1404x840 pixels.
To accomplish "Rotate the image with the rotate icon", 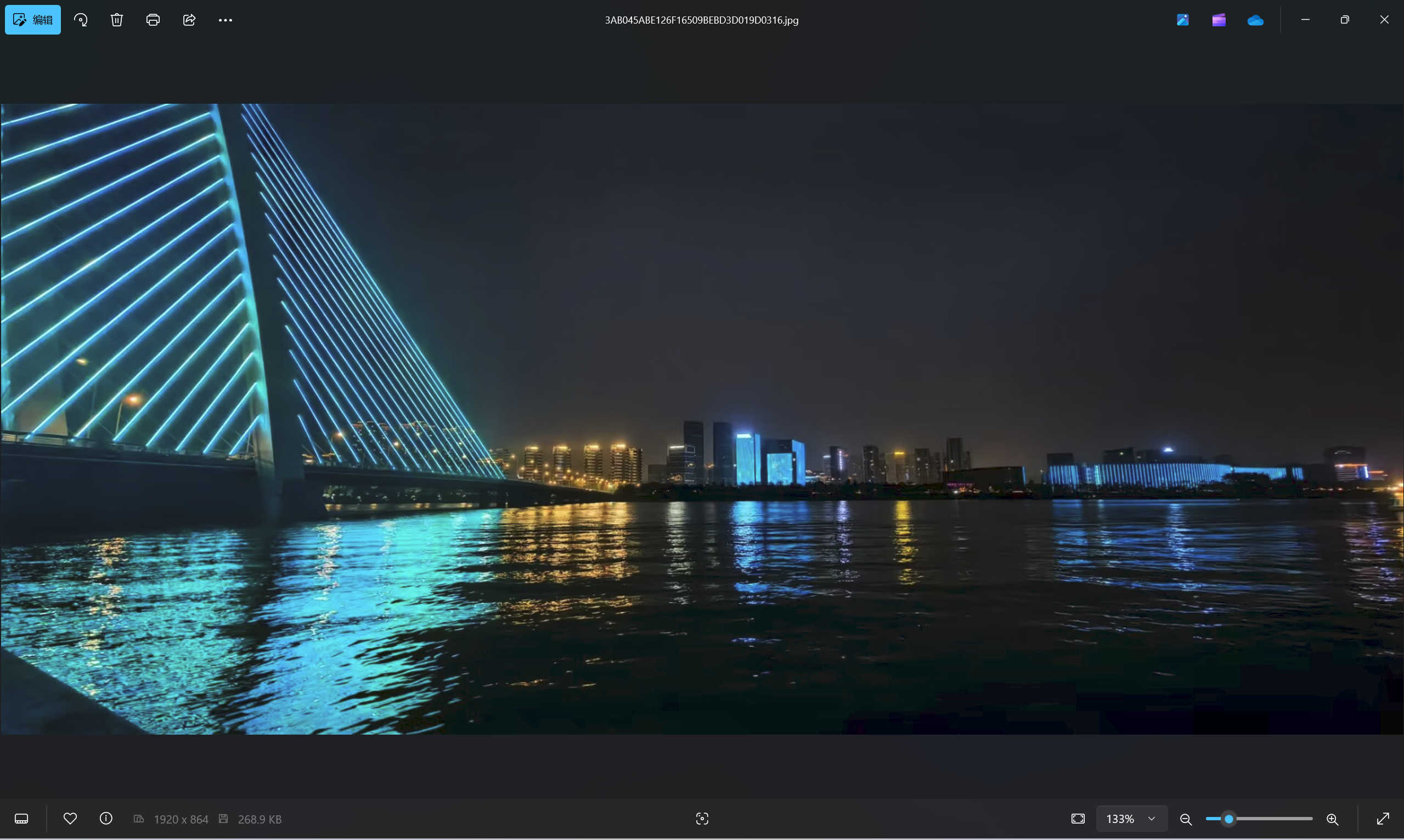I will click(81, 20).
